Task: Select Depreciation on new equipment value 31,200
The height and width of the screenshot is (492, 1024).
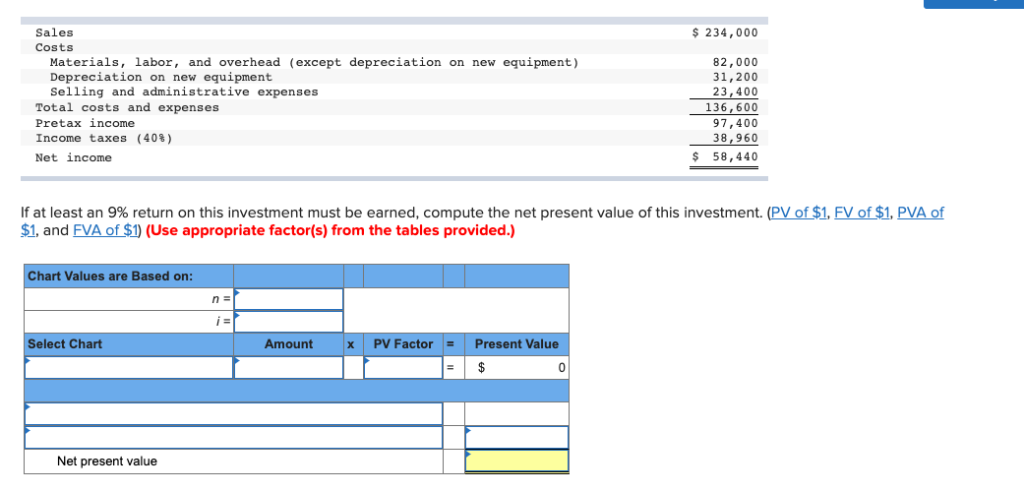Action: [x=735, y=77]
